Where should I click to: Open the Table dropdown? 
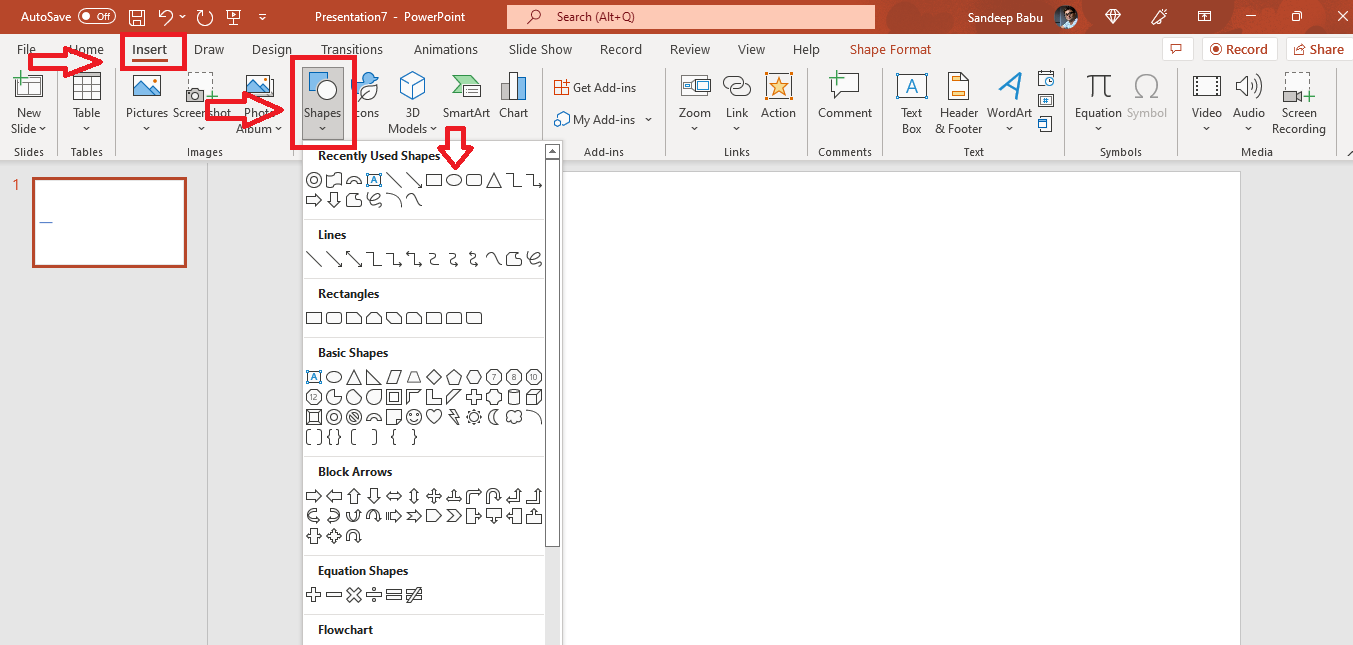coord(87,128)
